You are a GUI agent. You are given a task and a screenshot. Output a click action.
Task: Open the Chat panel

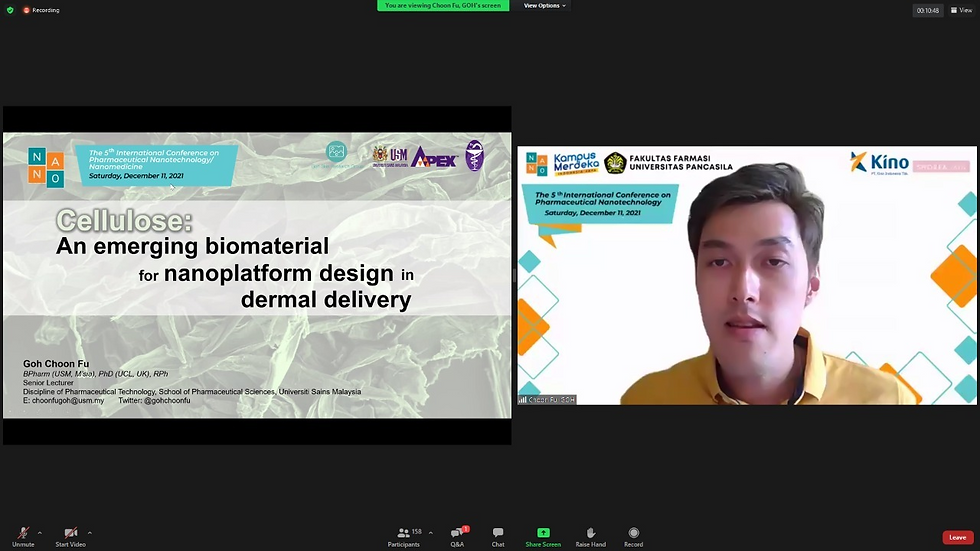tap(498, 537)
